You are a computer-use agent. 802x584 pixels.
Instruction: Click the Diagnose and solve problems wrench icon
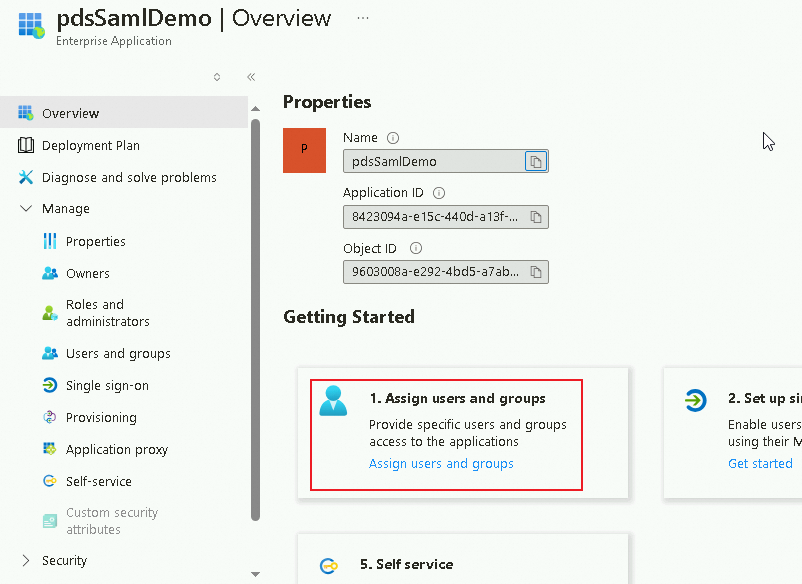pyautogui.click(x=26, y=177)
